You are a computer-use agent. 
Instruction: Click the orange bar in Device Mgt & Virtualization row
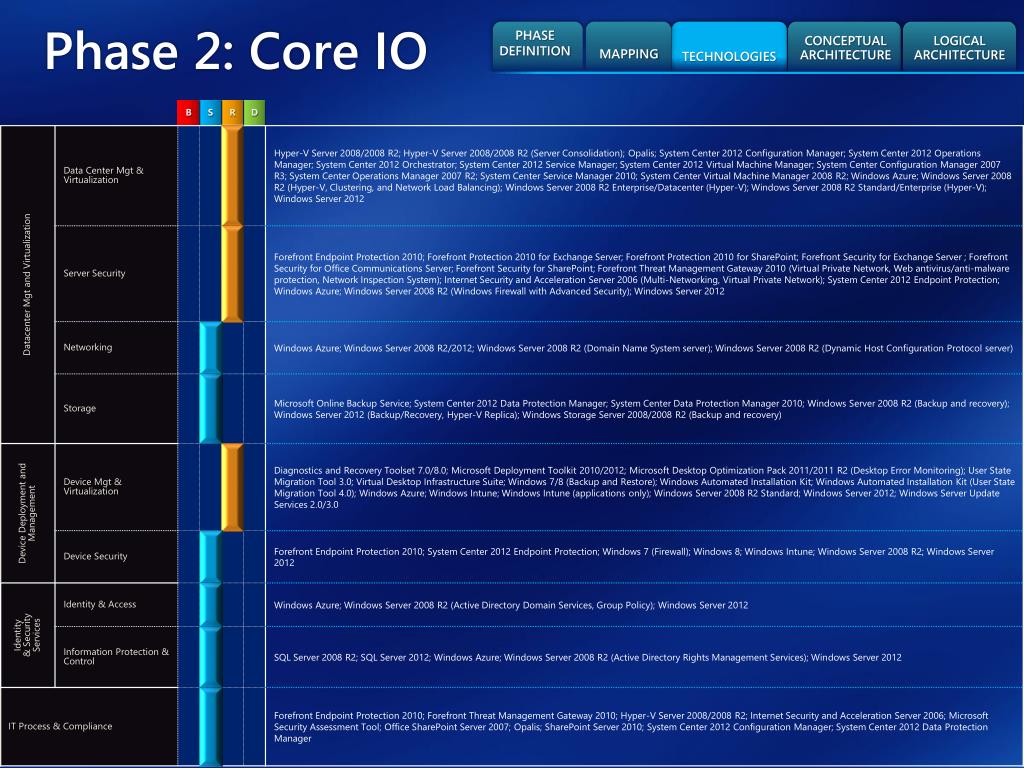[x=232, y=487]
